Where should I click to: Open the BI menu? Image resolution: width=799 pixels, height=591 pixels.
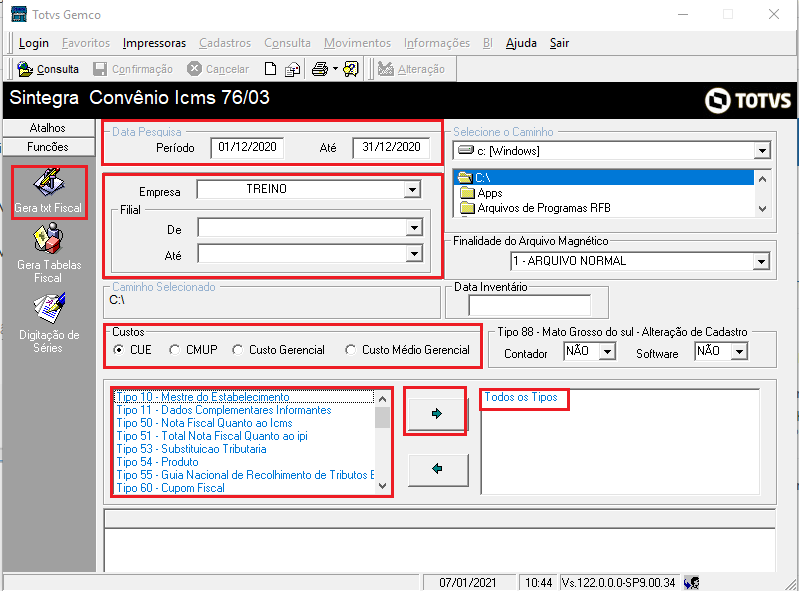pyautogui.click(x=488, y=43)
